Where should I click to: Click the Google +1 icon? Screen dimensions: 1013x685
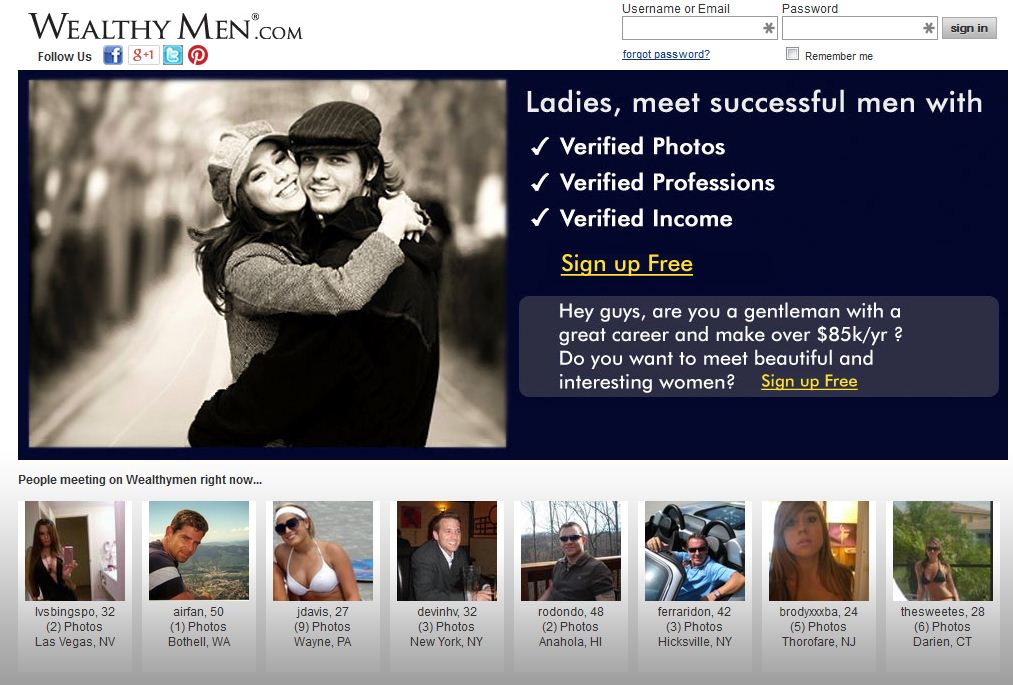coord(143,55)
